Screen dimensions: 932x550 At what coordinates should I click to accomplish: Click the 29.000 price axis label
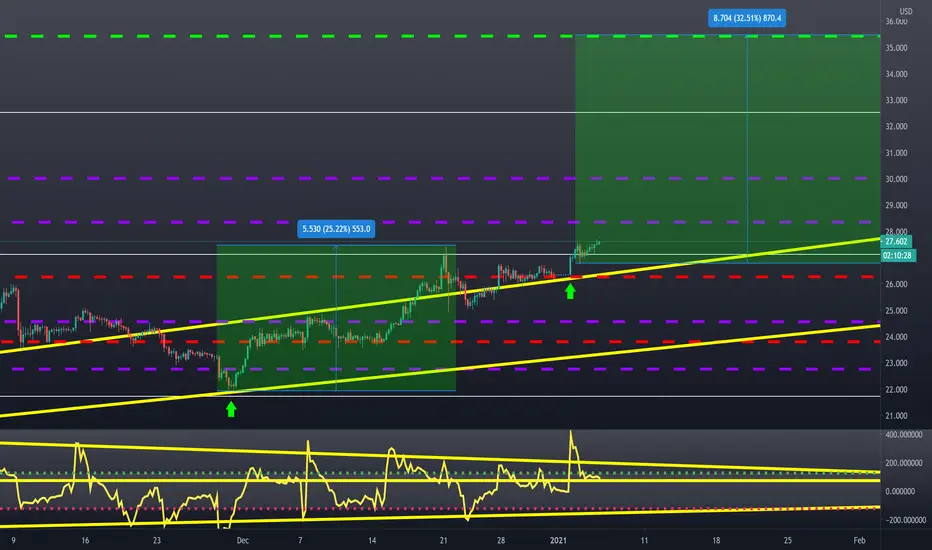tap(896, 205)
